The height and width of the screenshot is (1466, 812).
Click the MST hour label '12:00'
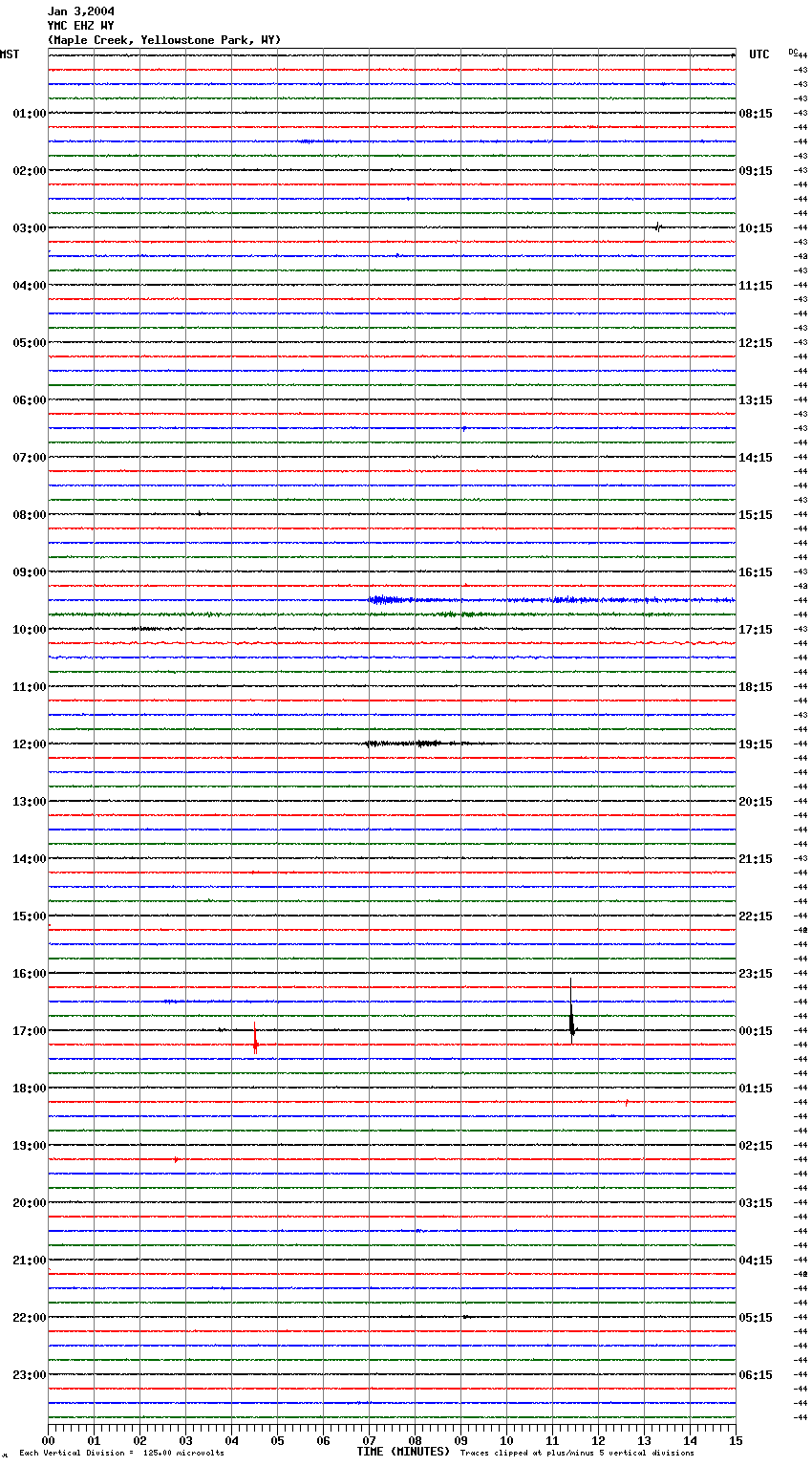point(30,744)
